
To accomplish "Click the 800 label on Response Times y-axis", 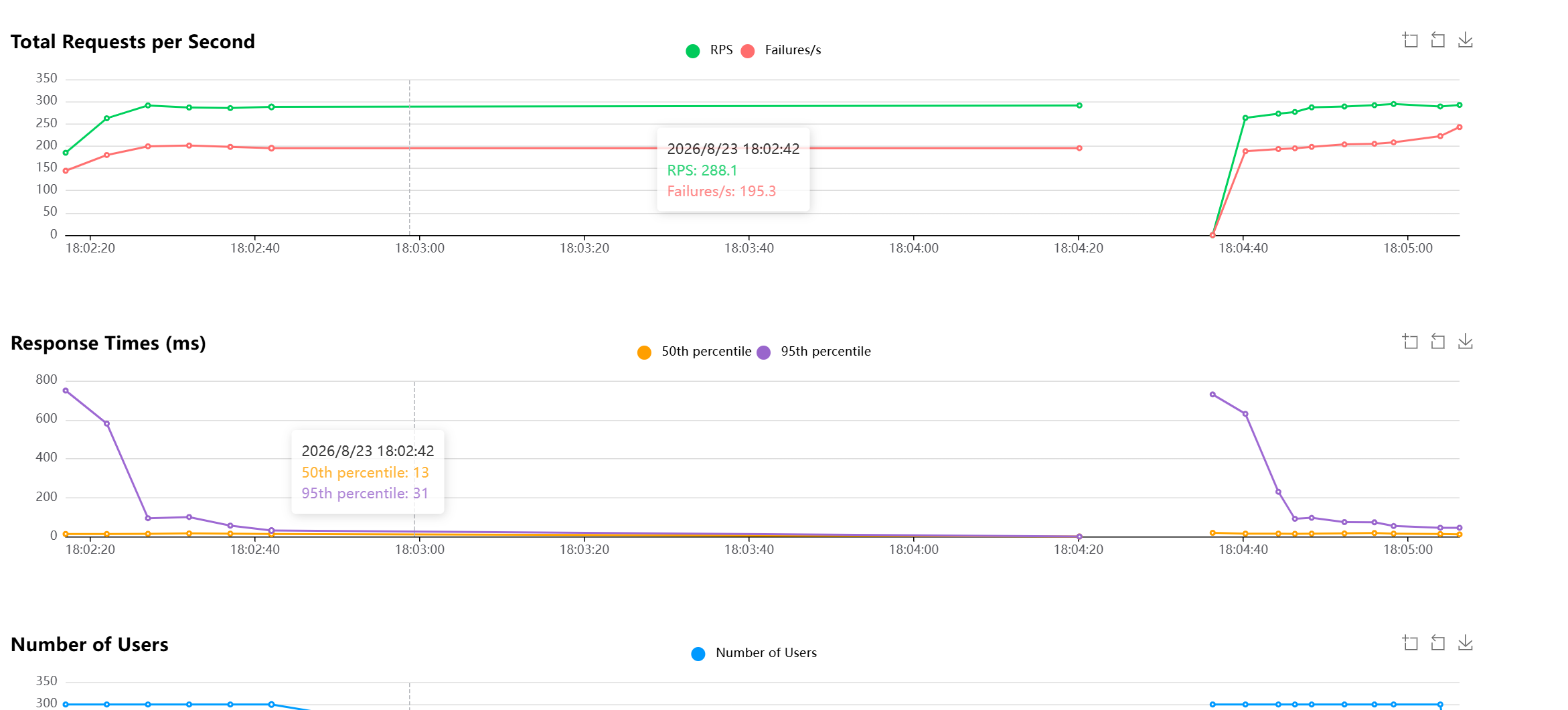I will [47, 380].
